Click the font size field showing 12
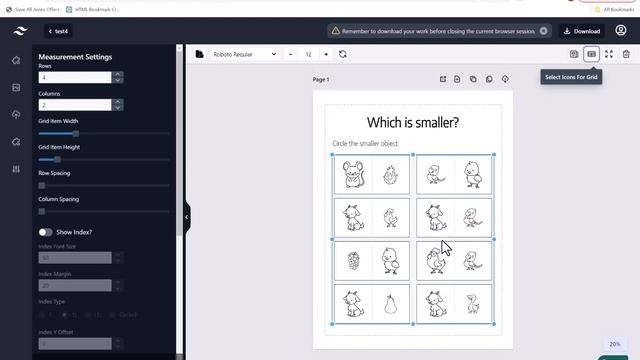Image resolution: width=640 pixels, height=360 pixels. [x=308, y=54]
